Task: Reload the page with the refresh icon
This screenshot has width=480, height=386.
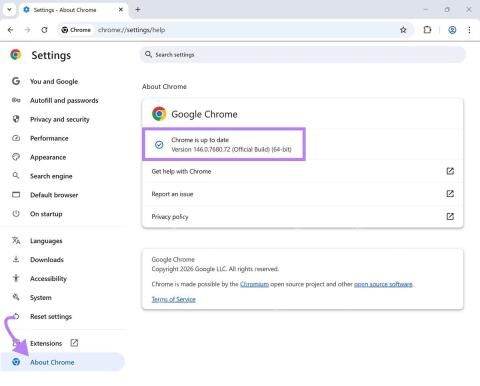Action: 44,30
